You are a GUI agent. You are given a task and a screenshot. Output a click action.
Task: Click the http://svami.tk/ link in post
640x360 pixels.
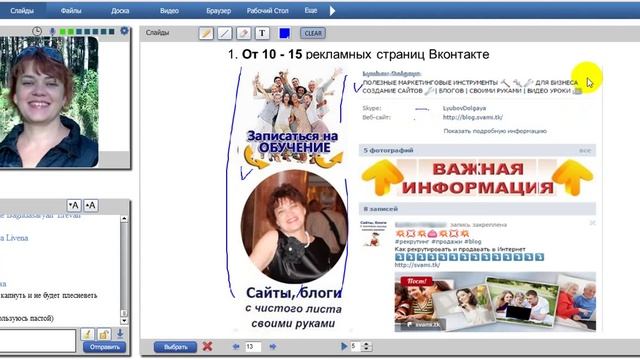pos(417,265)
